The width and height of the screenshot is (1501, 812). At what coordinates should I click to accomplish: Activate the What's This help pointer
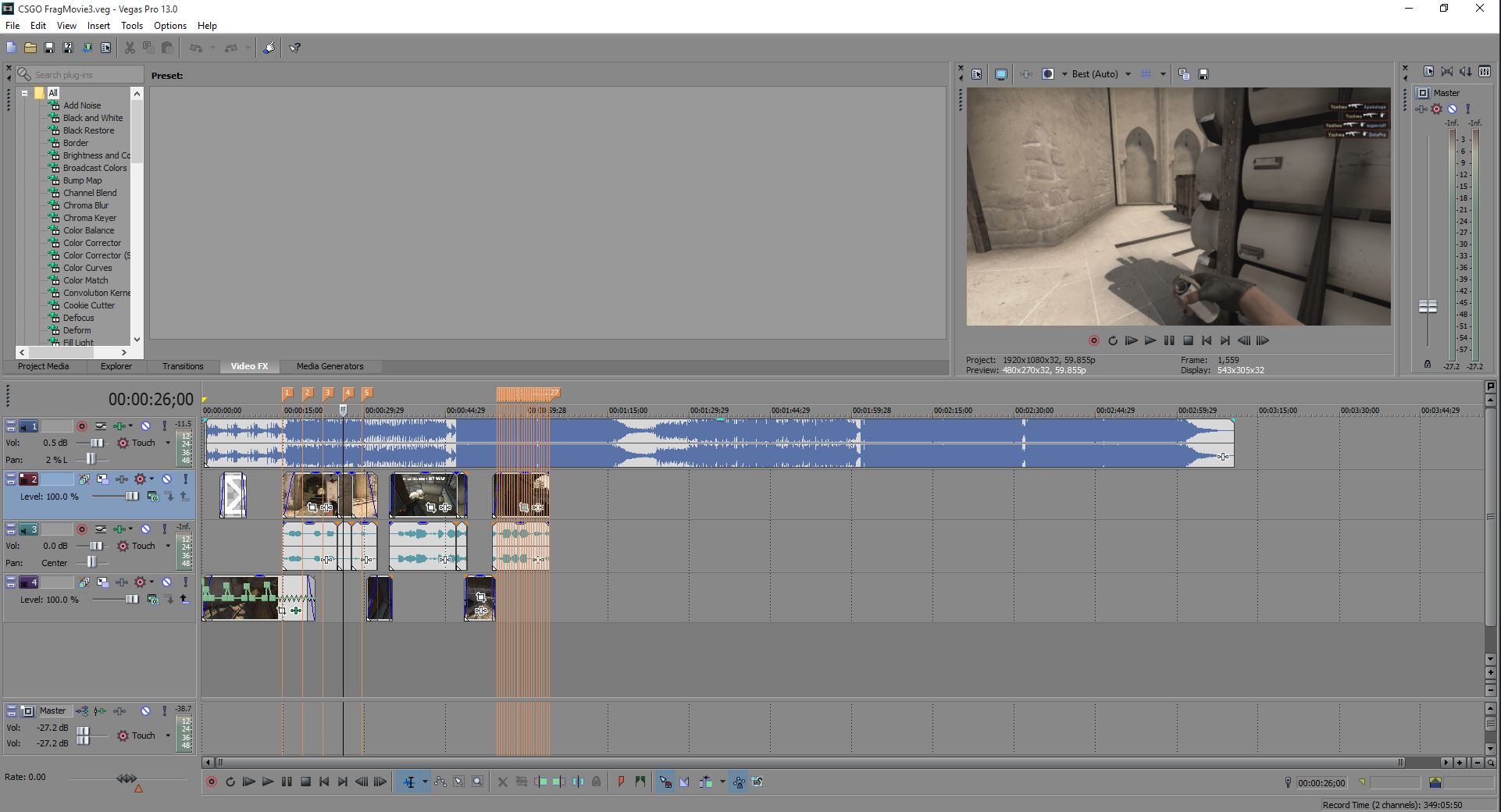295,48
